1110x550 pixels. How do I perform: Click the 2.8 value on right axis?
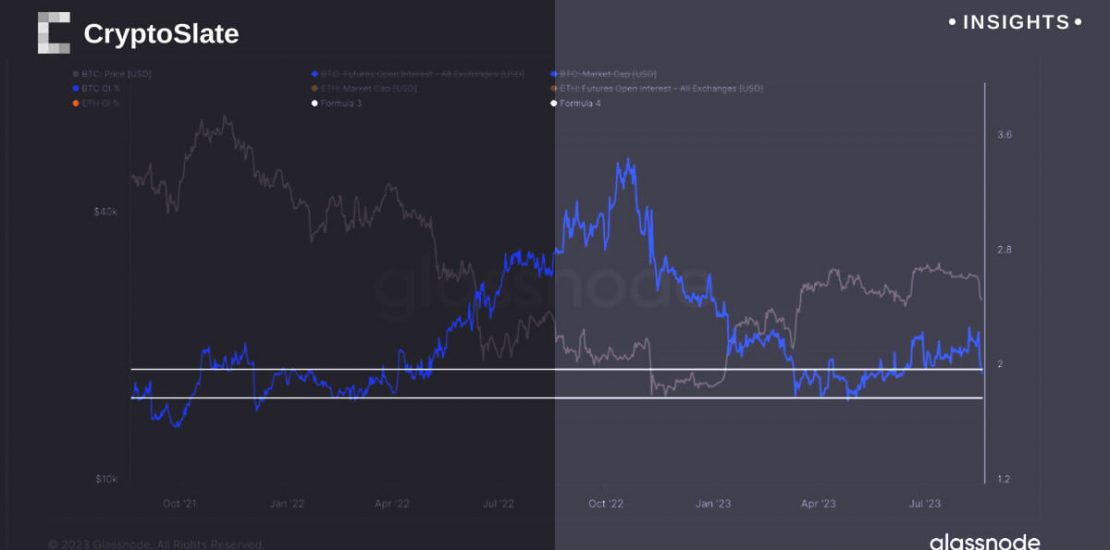[1005, 249]
